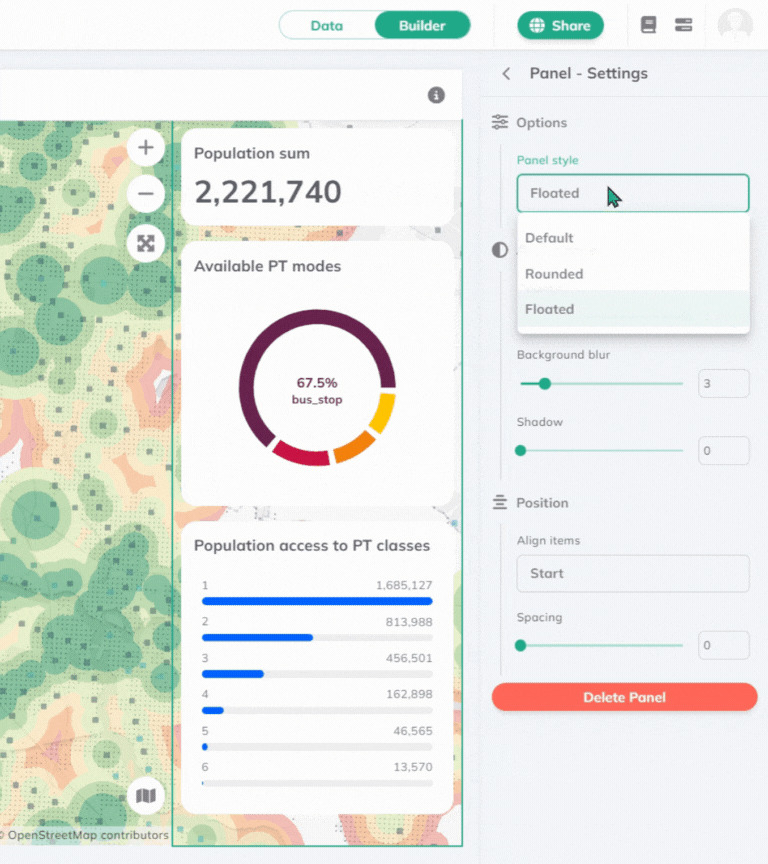Click the info icon above the map

click(x=436, y=95)
